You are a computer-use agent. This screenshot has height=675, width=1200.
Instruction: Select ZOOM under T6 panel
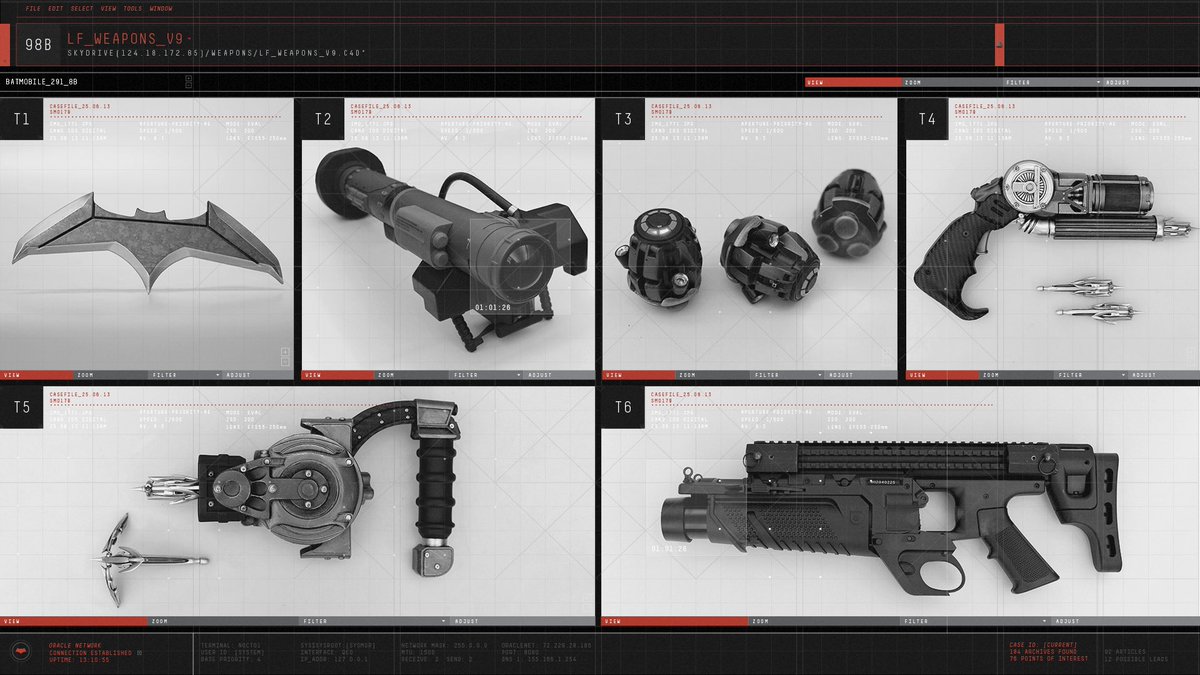click(824, 621)
